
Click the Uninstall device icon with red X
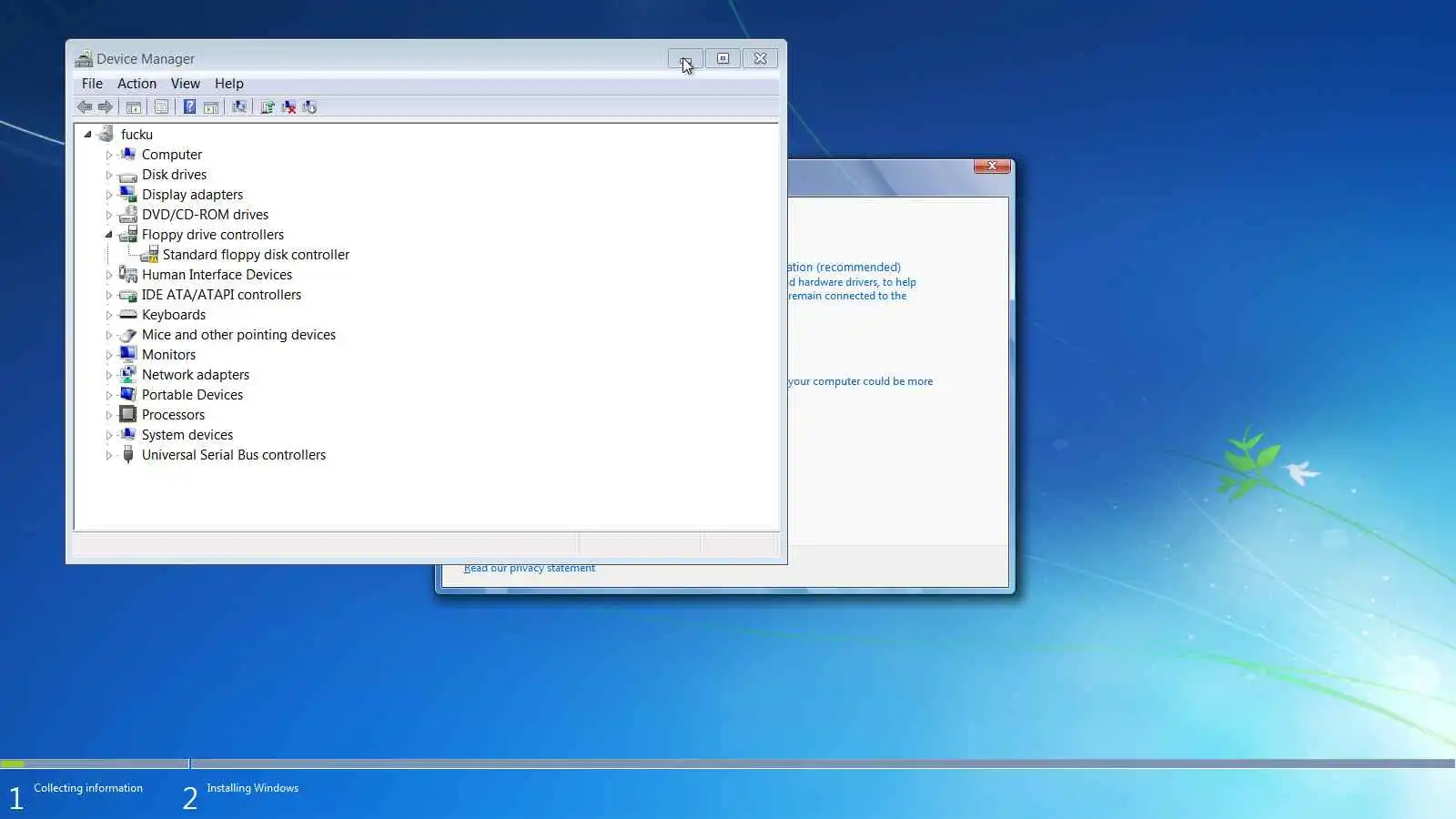[x=288, y=107]
